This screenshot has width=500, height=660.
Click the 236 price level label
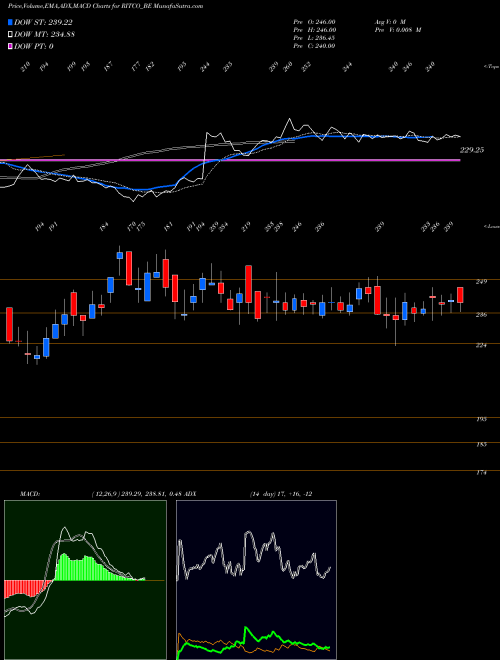[481, 314]
